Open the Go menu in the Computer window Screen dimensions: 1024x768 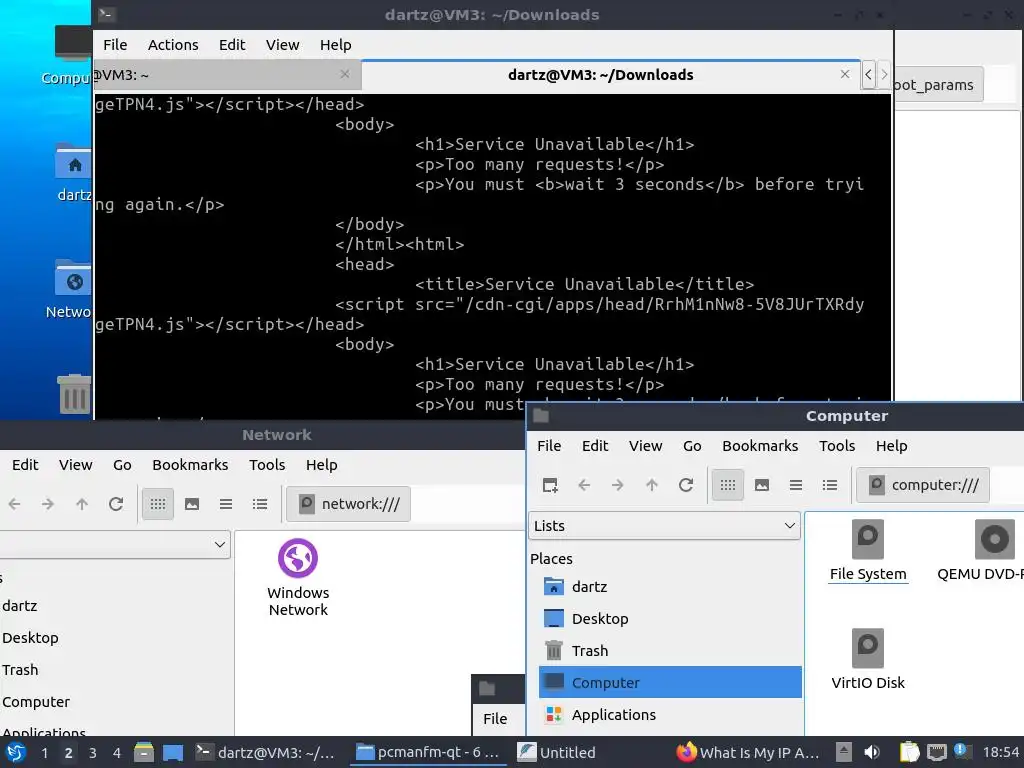click(692, 446)
